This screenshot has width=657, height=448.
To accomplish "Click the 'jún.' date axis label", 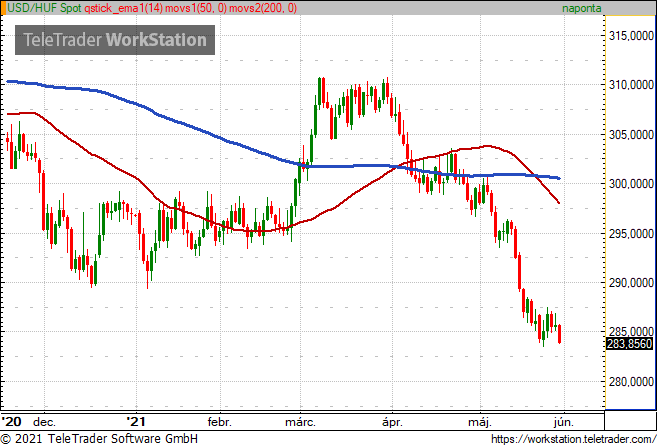I will (564, 422).
